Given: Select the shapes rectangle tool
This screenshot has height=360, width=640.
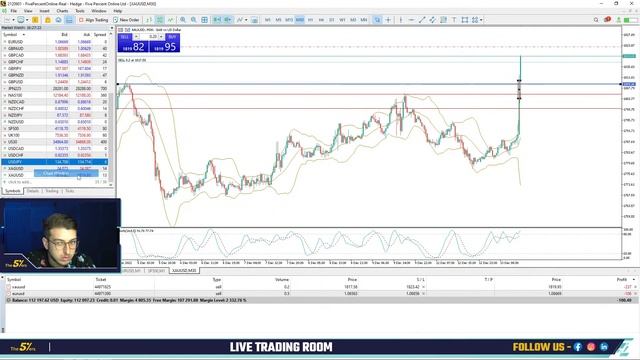Looking at the screenshot, I should click(x=464, y=20).
